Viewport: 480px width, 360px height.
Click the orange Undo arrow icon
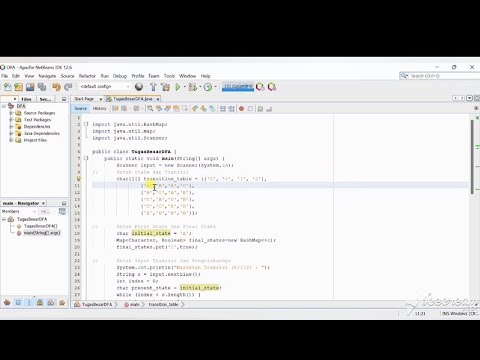click(x=56, y=87)
